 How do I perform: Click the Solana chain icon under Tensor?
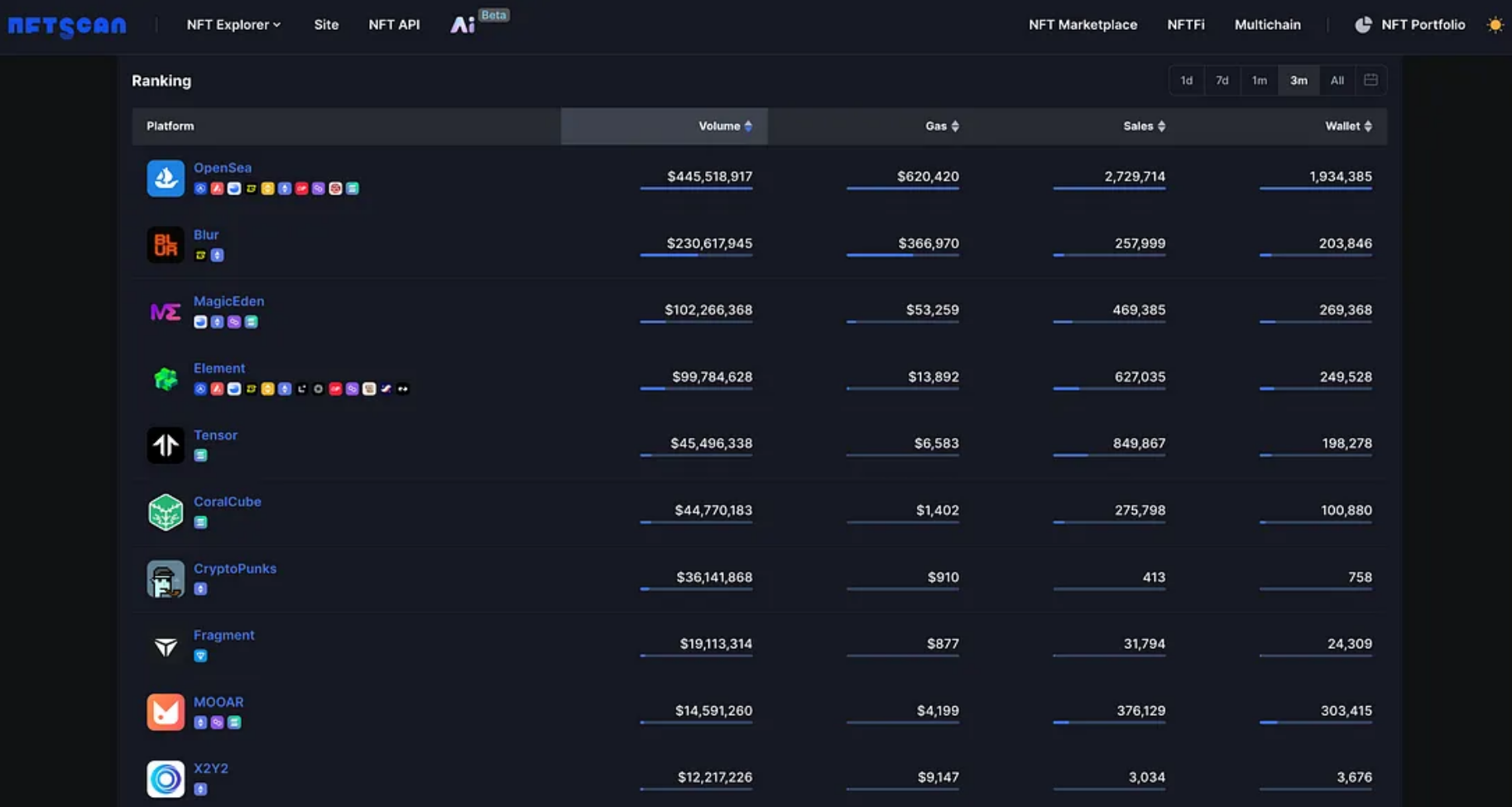point(200,455)
